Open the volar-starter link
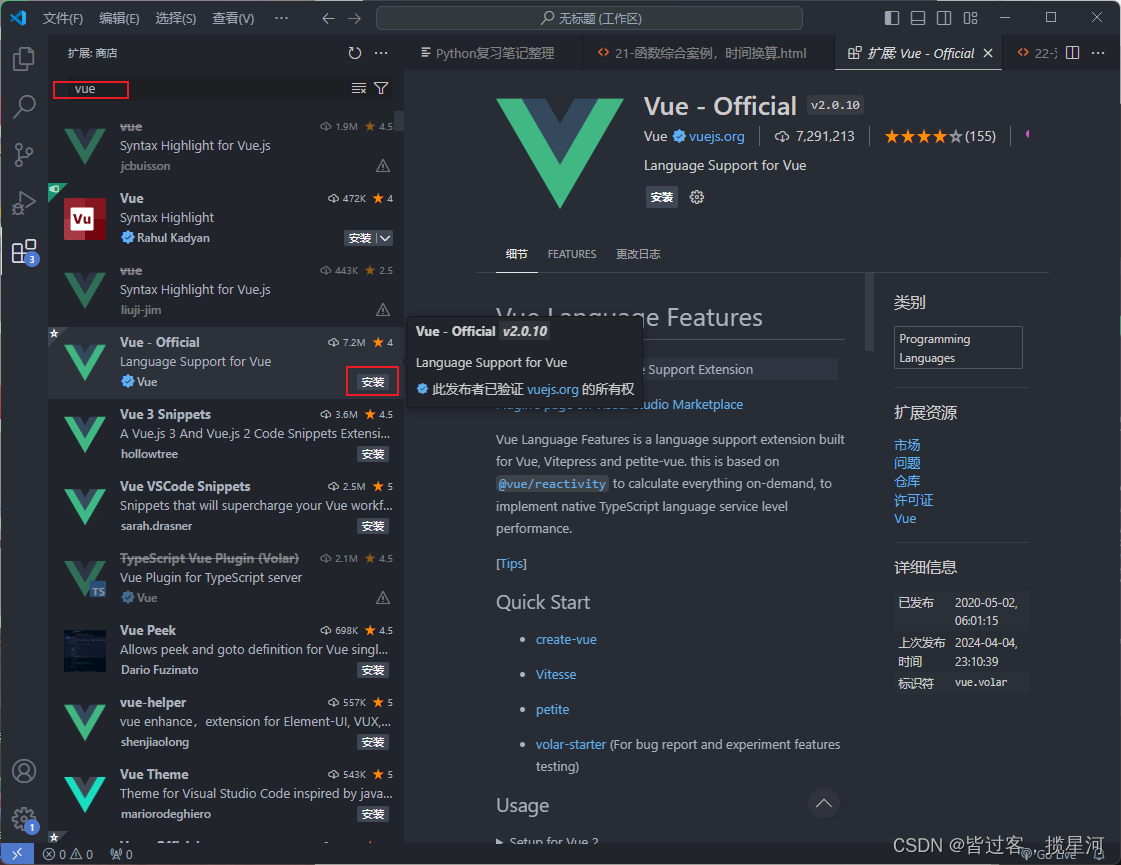The height and width of the screenshot is (865, 1121). (571, 745)
